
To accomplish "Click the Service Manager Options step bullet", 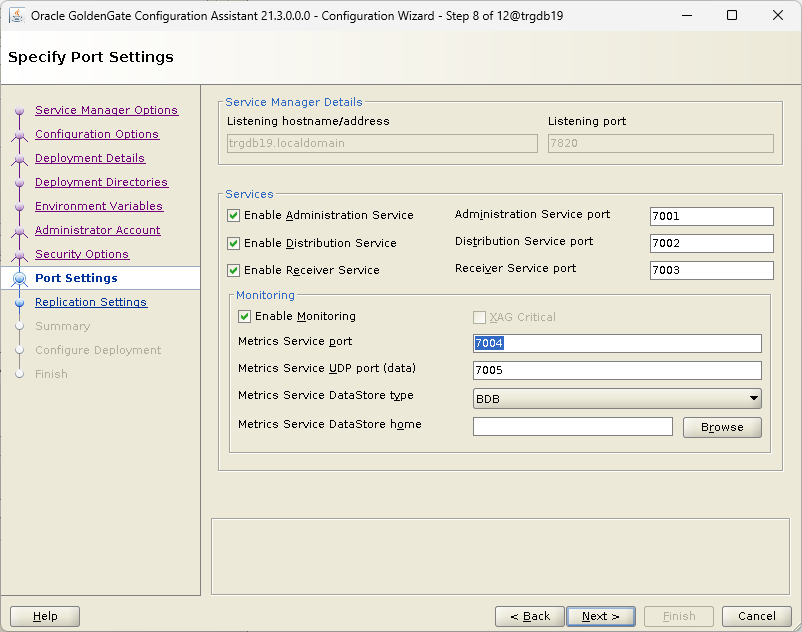I will [x=19, y=111].
